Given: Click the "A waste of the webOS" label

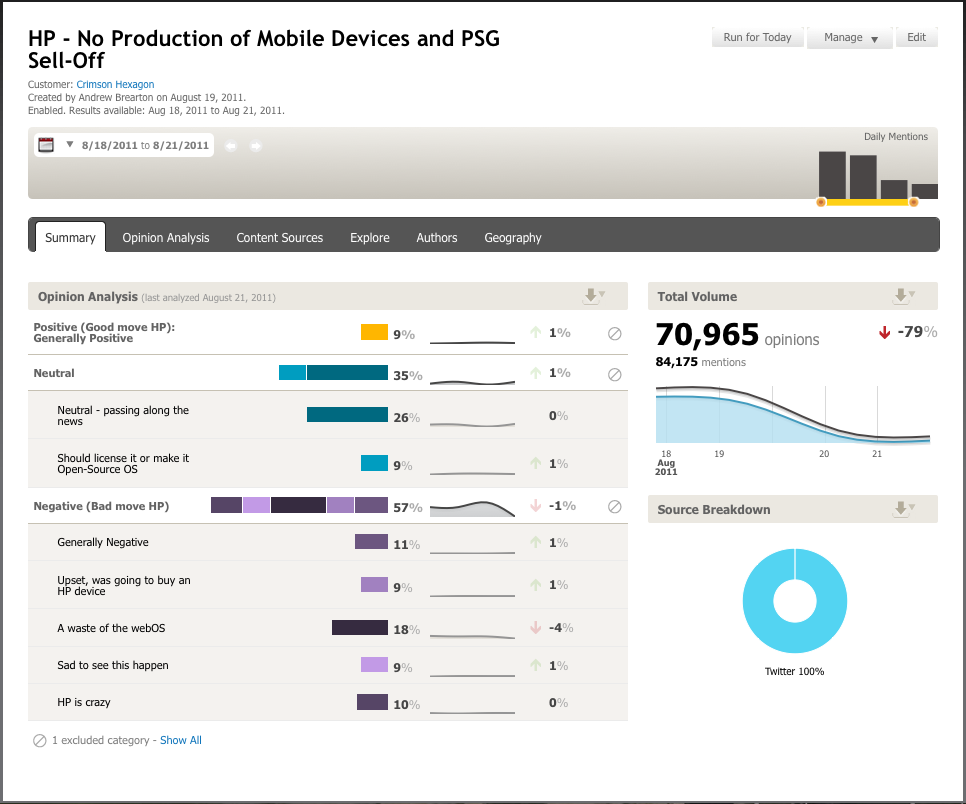Looking at the screenshot, I should tap(112, 628).
